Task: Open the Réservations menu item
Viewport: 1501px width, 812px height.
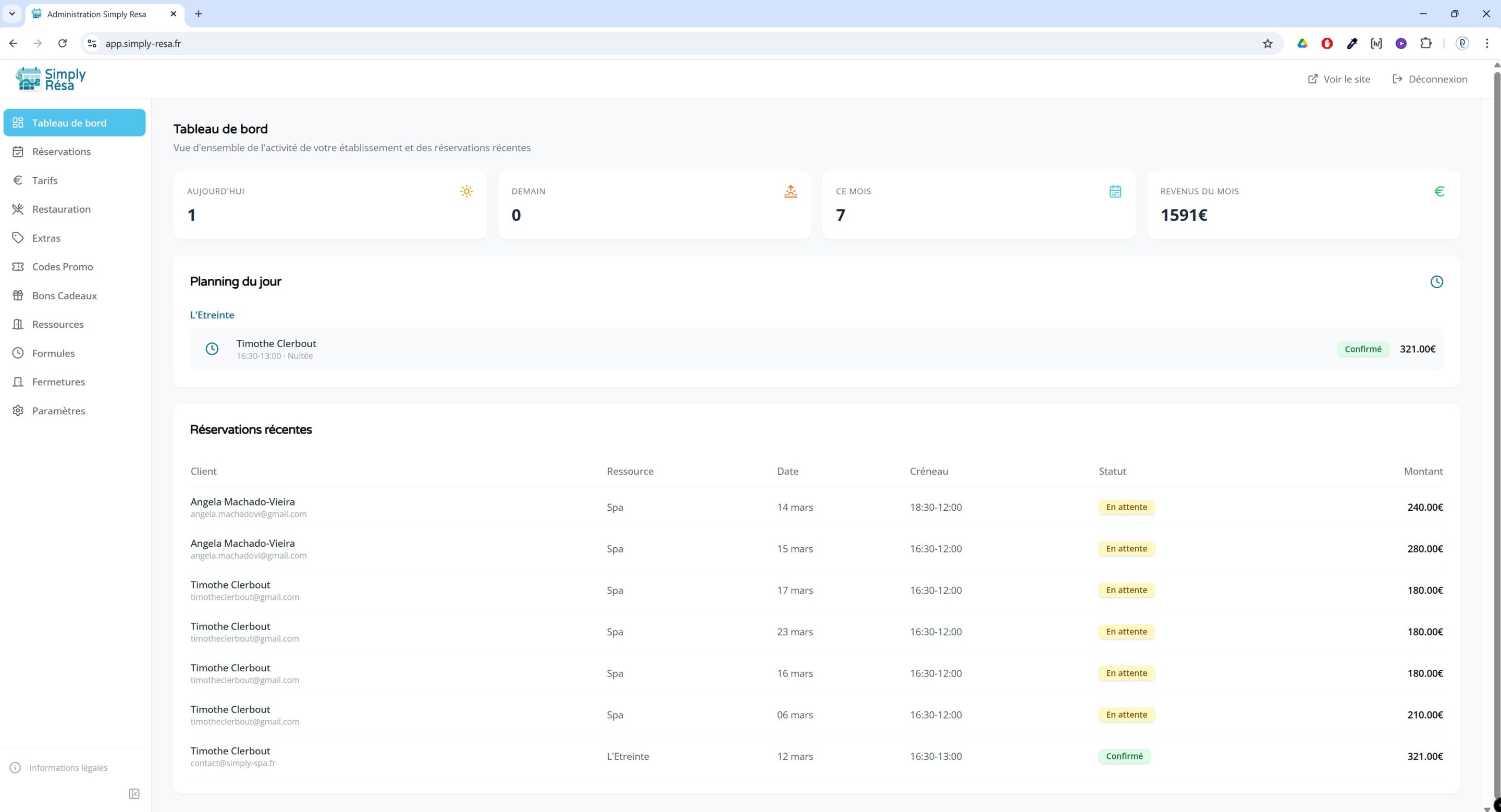Action: (61, 152)
